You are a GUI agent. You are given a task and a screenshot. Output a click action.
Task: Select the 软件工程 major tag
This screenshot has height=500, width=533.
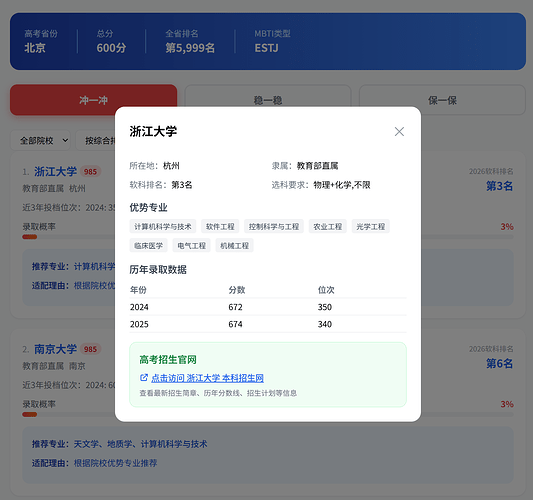coord(220,226)
